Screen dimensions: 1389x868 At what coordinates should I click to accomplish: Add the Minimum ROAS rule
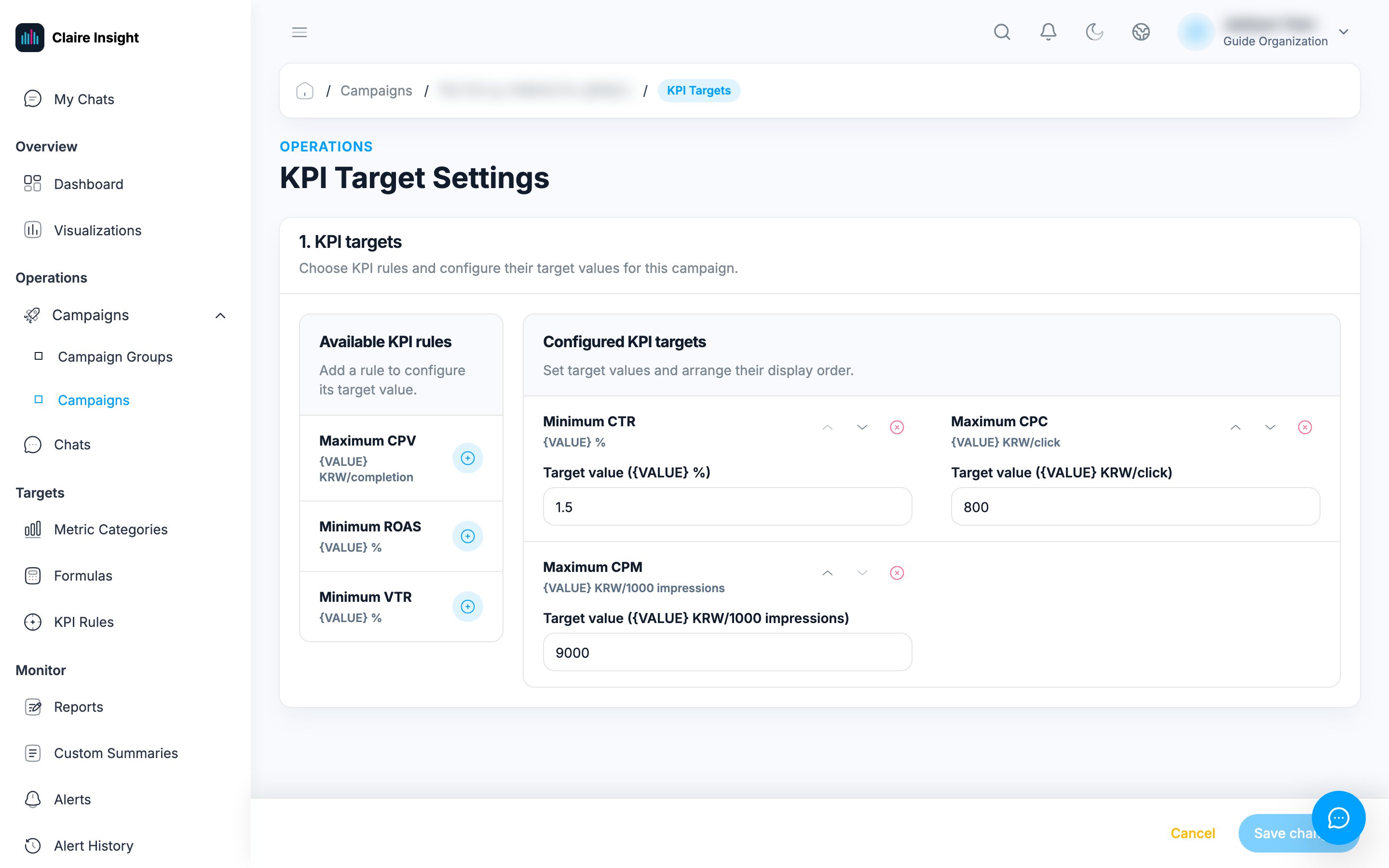pyautogui.click(x=467, y=536)
